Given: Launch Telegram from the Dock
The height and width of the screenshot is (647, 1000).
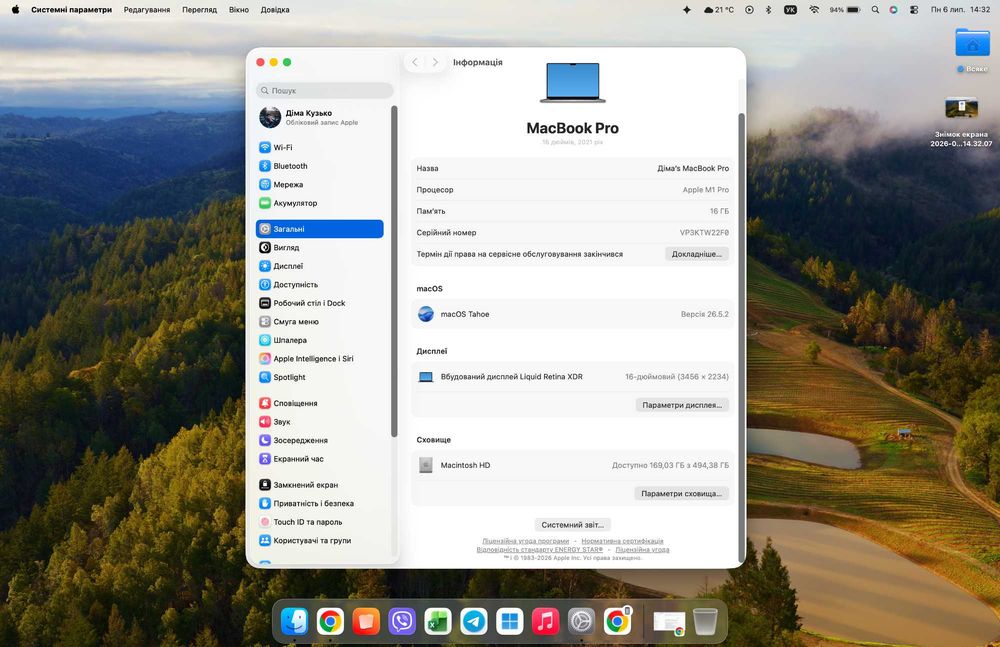Looking at the screenshot, I should [x=474, y=621].
